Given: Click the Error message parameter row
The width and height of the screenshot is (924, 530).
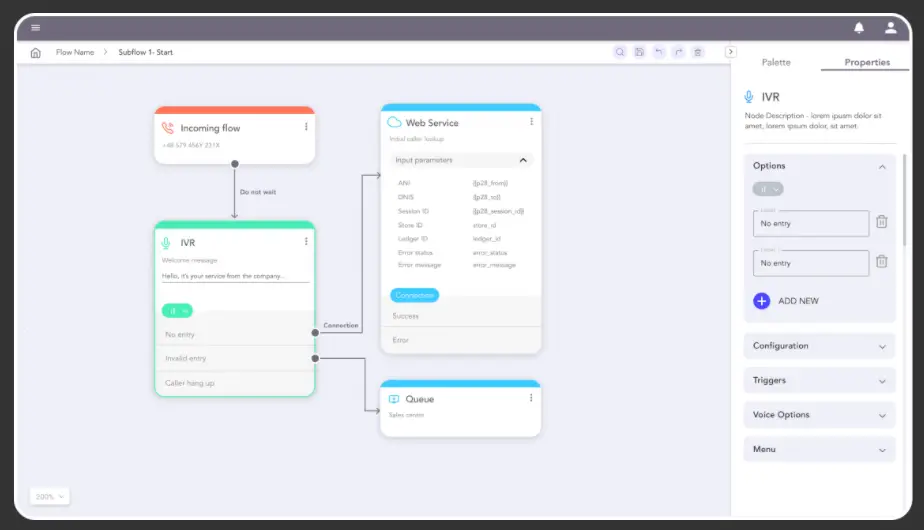Looking at the screenshot, I should (x=461, y=265).
